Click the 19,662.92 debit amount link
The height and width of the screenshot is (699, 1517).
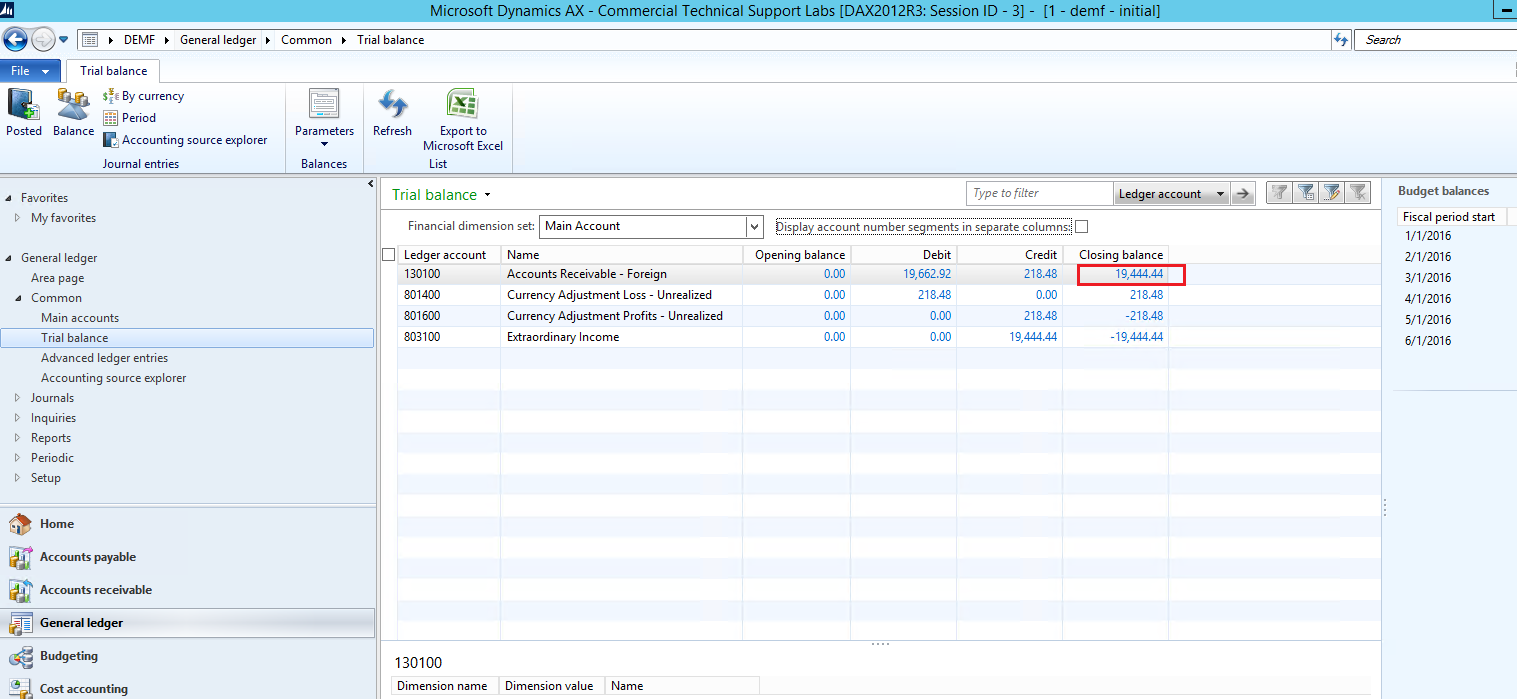[x=926, y=274]
